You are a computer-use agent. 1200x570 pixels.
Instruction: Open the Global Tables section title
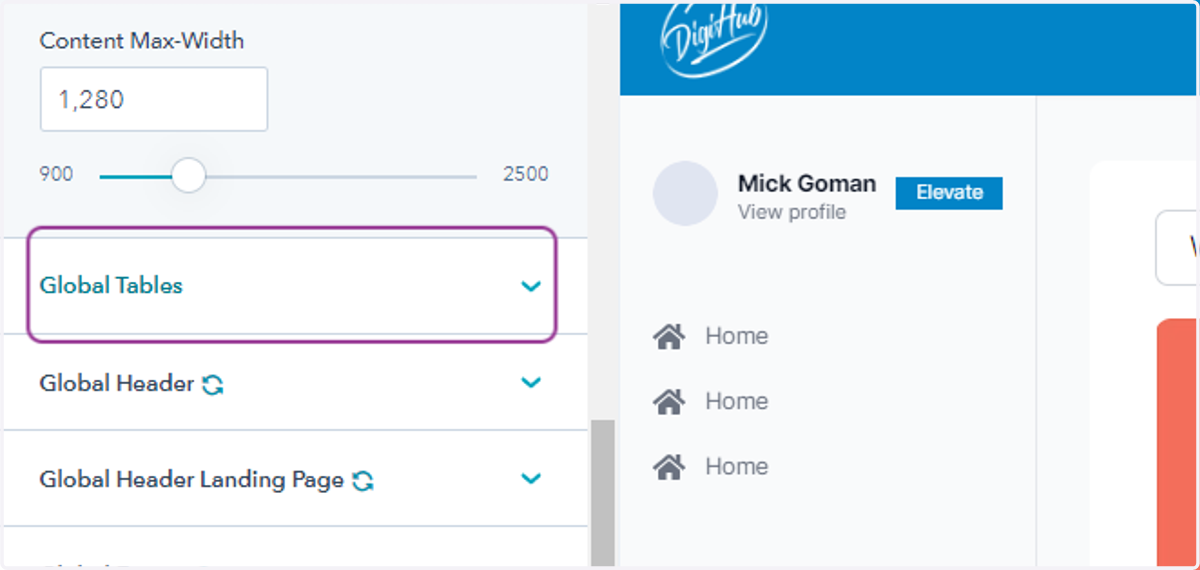tap(111, 286)
